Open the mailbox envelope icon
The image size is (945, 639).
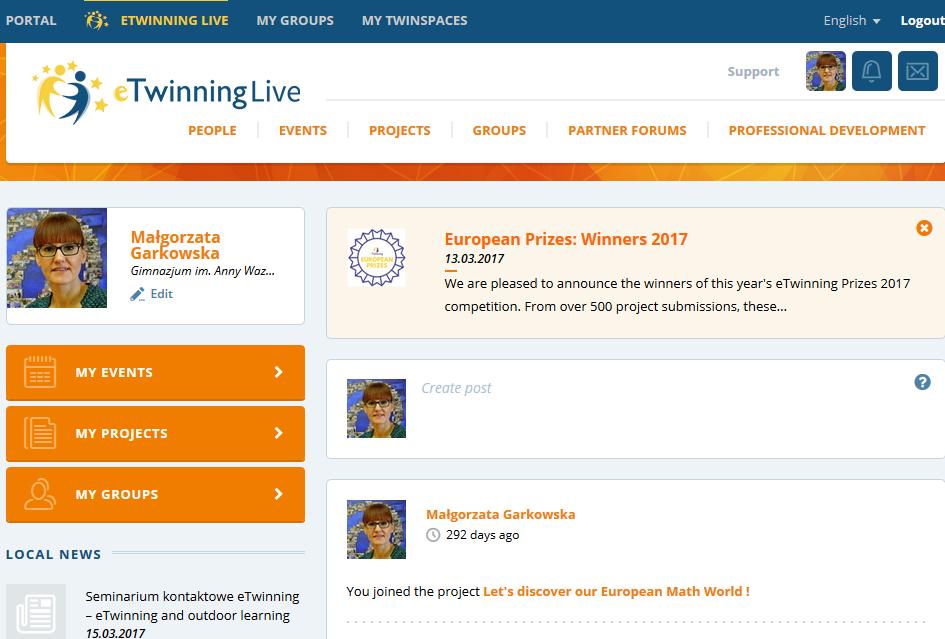917,71
